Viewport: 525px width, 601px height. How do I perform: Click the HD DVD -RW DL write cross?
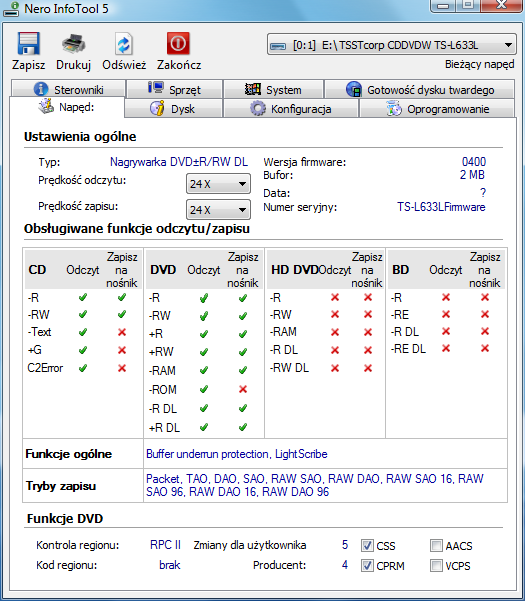pos(368,368)
